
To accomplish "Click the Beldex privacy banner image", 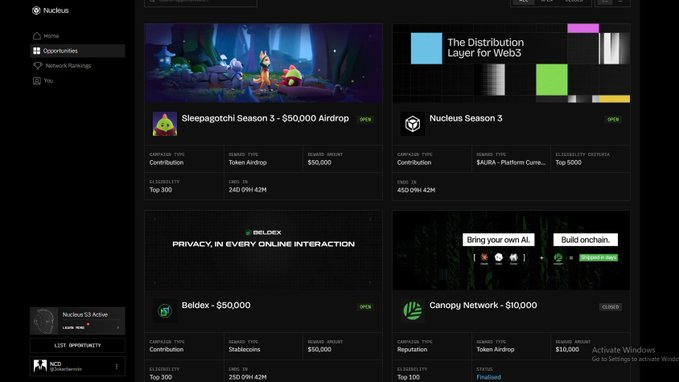I will (x=263, y=250).
